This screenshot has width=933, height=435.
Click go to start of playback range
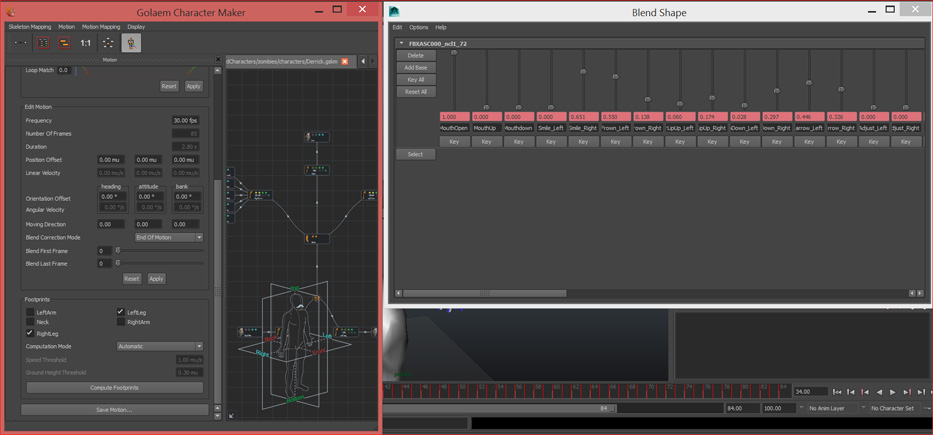[x=837, y=392]
